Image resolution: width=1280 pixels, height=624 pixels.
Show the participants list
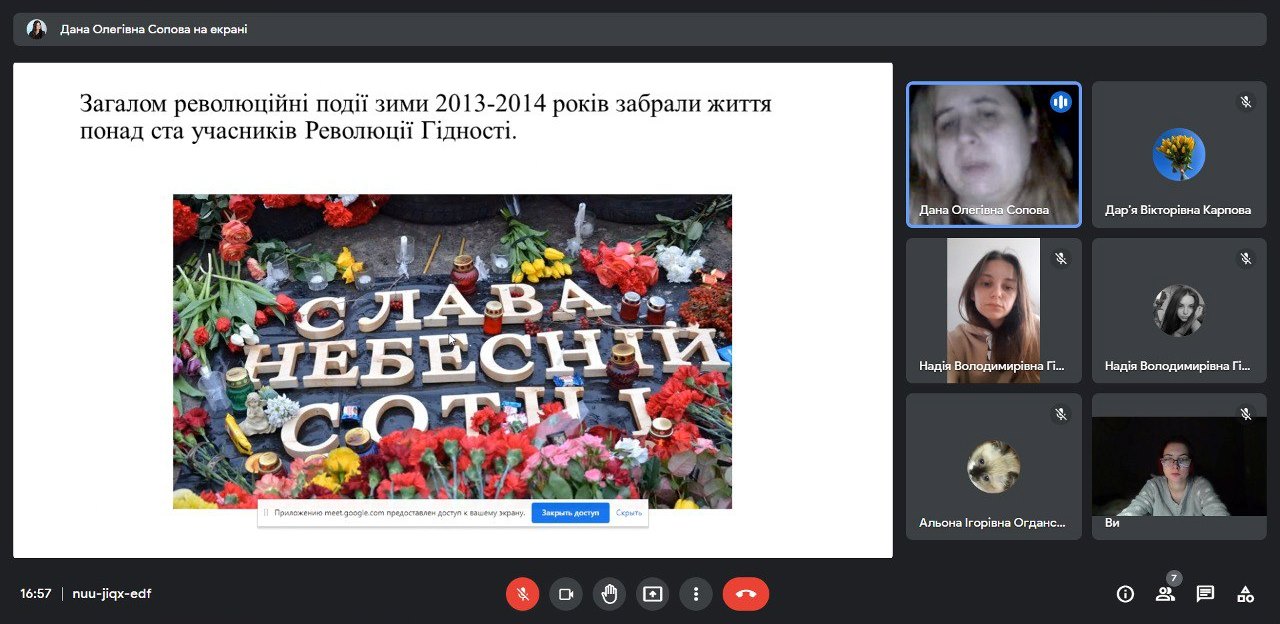(x=1165, y=594)
